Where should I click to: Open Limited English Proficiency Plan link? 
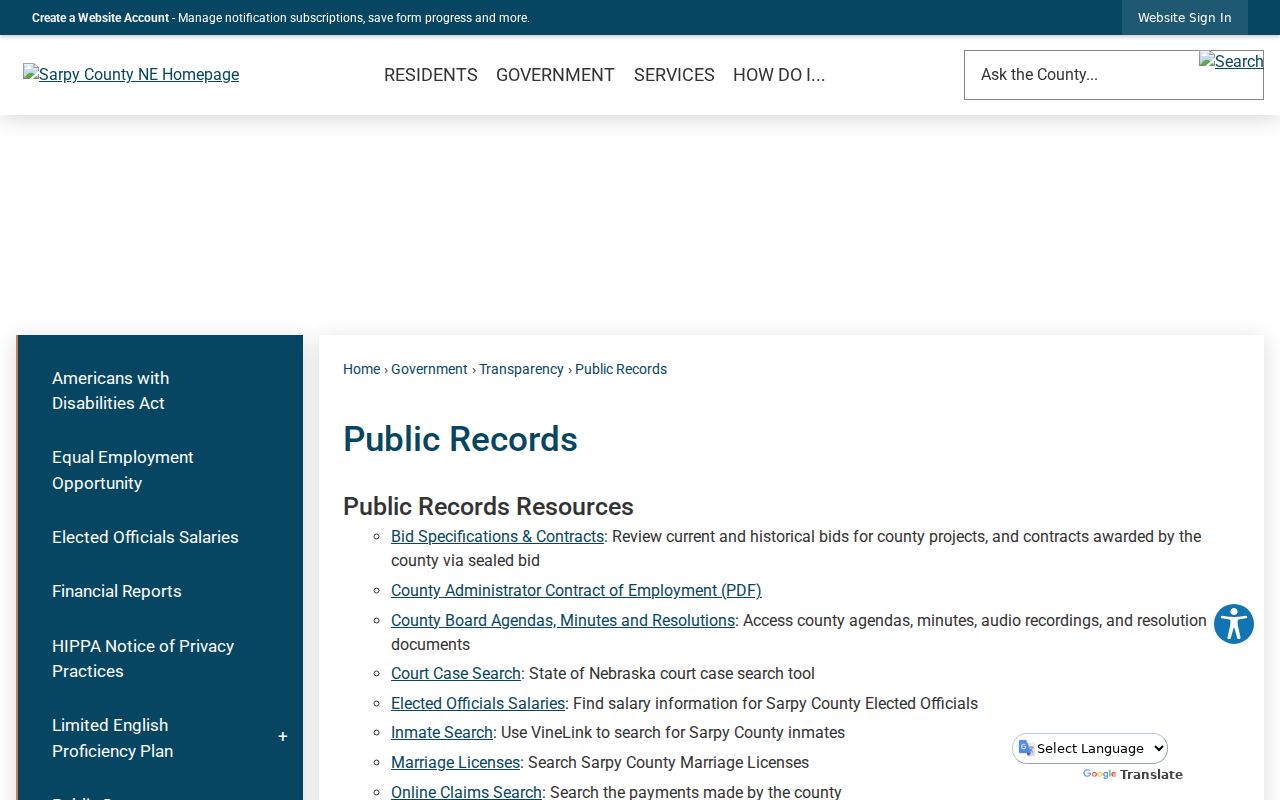pos(112,738)
